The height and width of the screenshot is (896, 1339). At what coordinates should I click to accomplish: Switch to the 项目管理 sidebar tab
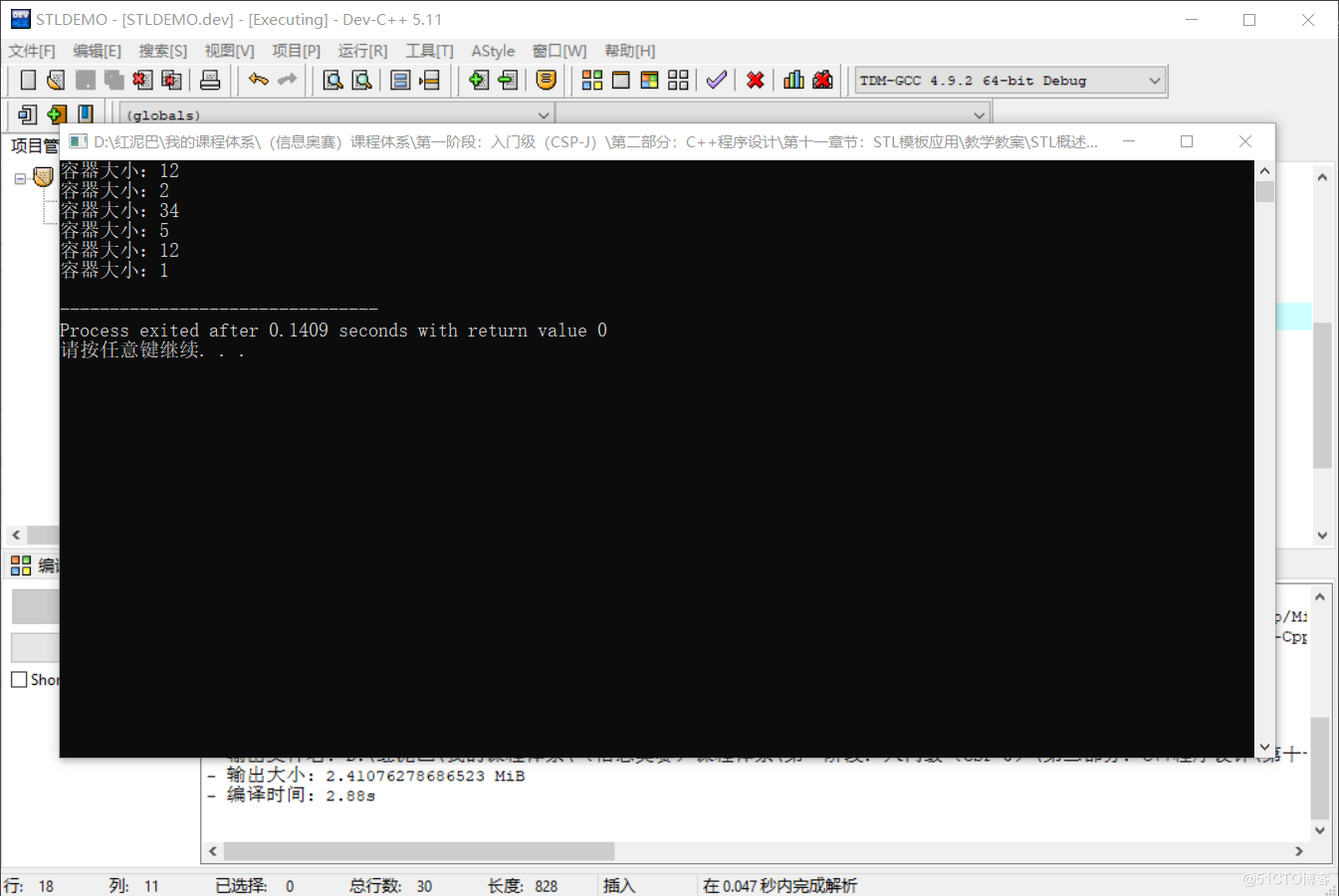point(35,146)
